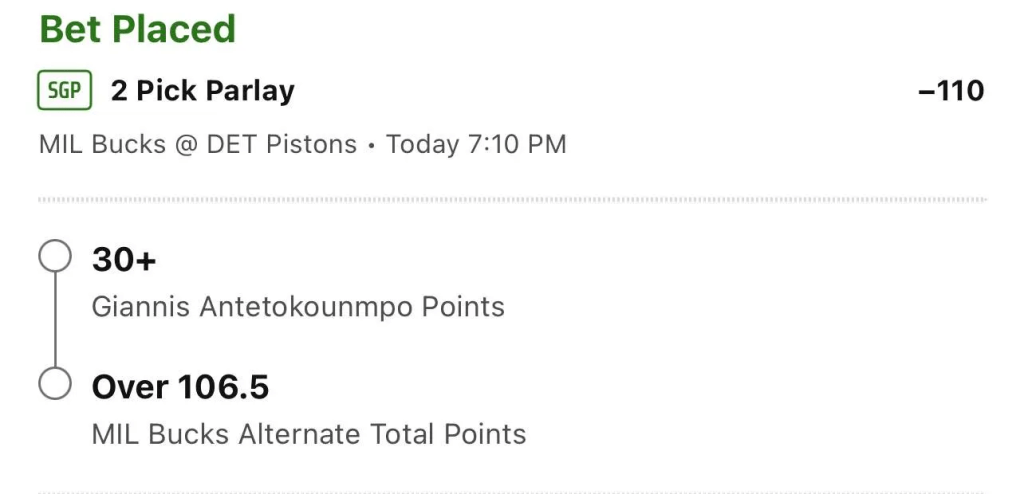Tap the Over 106.5 pick label
Viewport: 1024px width, 494px height.
point(180,387)
